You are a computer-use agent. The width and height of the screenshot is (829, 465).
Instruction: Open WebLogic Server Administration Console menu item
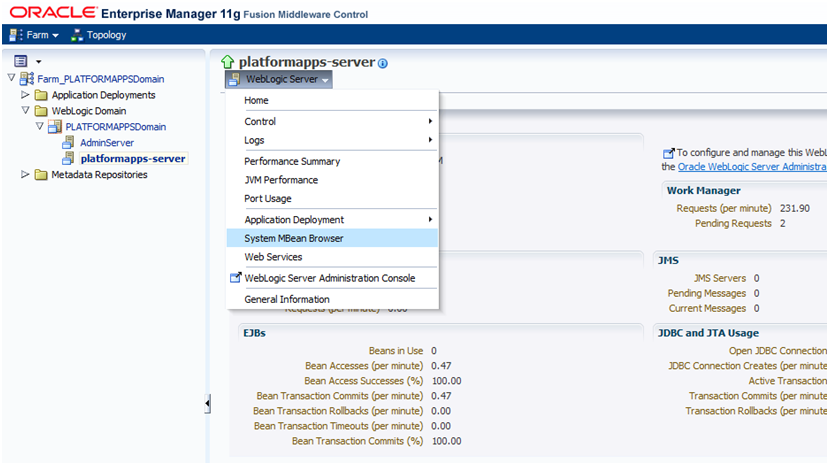point(332,278)
